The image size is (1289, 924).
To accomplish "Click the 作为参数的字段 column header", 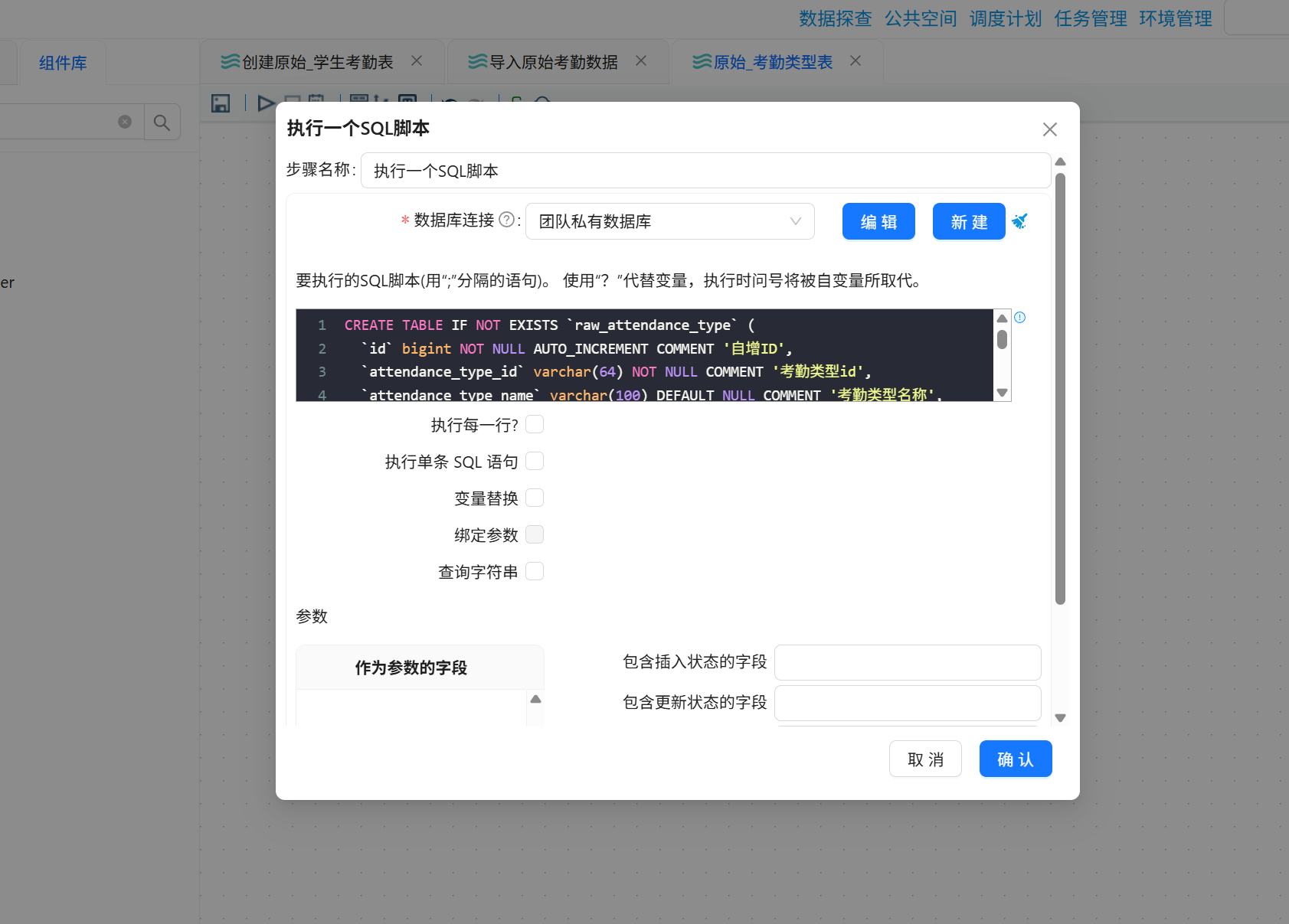I will (420, 668).
